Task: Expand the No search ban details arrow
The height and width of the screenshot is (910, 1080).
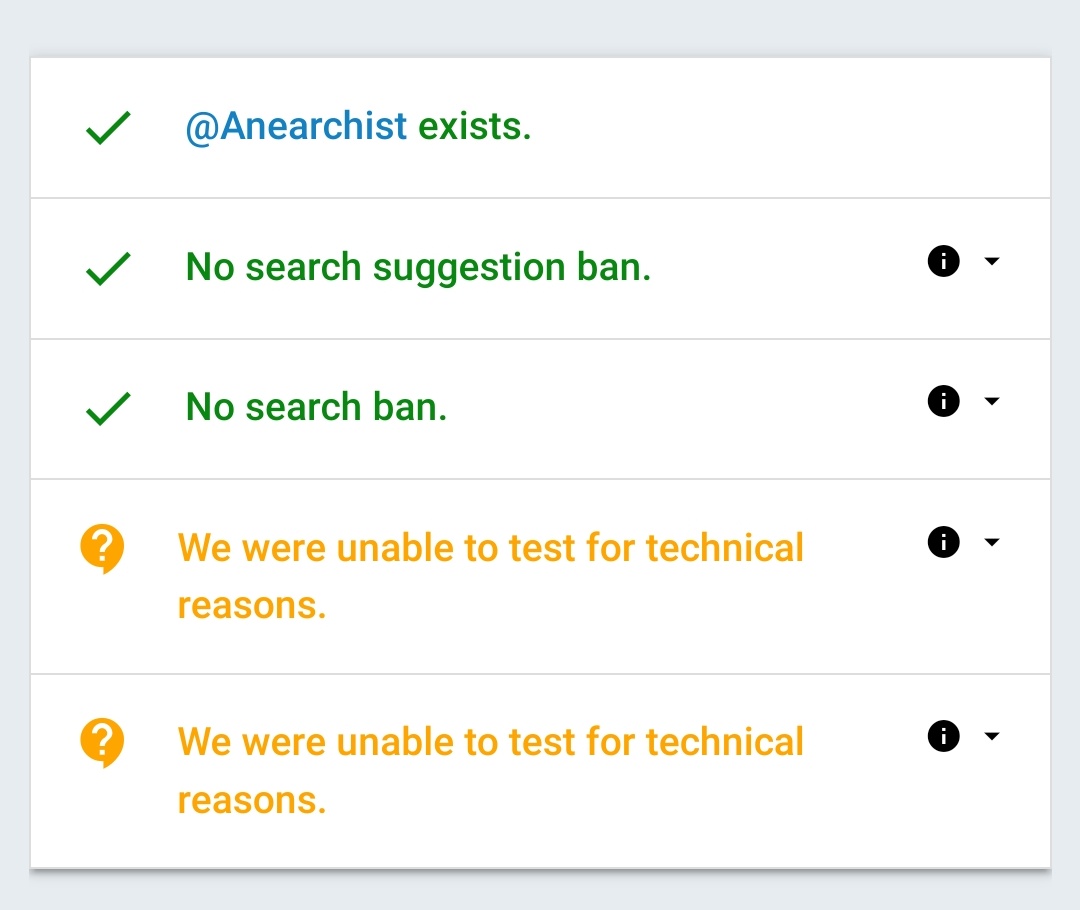Action: [x=992, y=402]
